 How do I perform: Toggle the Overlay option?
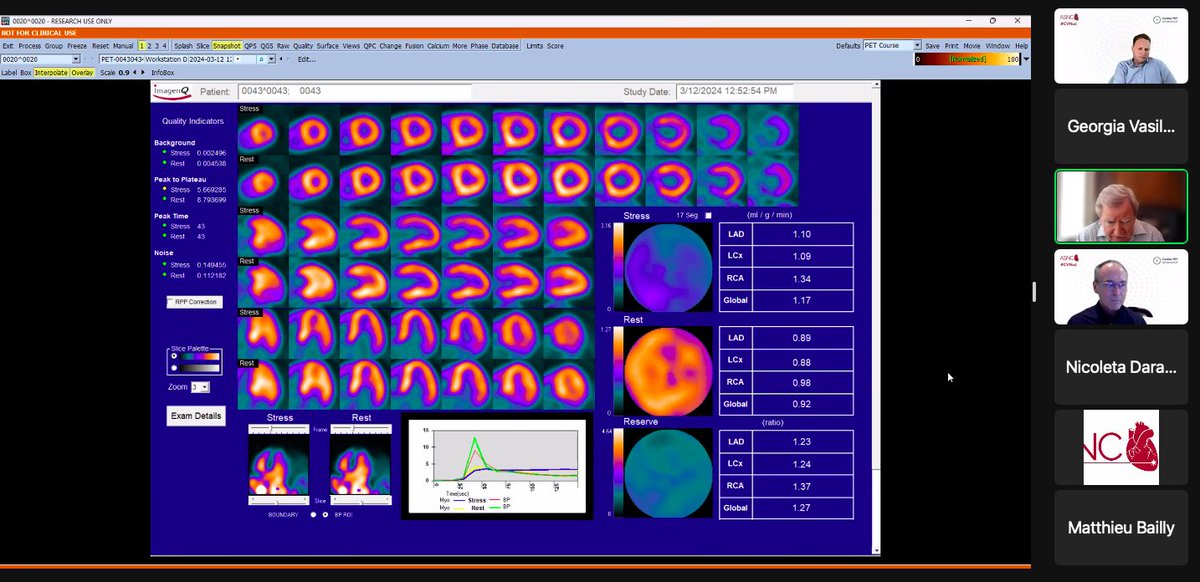tap(82, 72)
